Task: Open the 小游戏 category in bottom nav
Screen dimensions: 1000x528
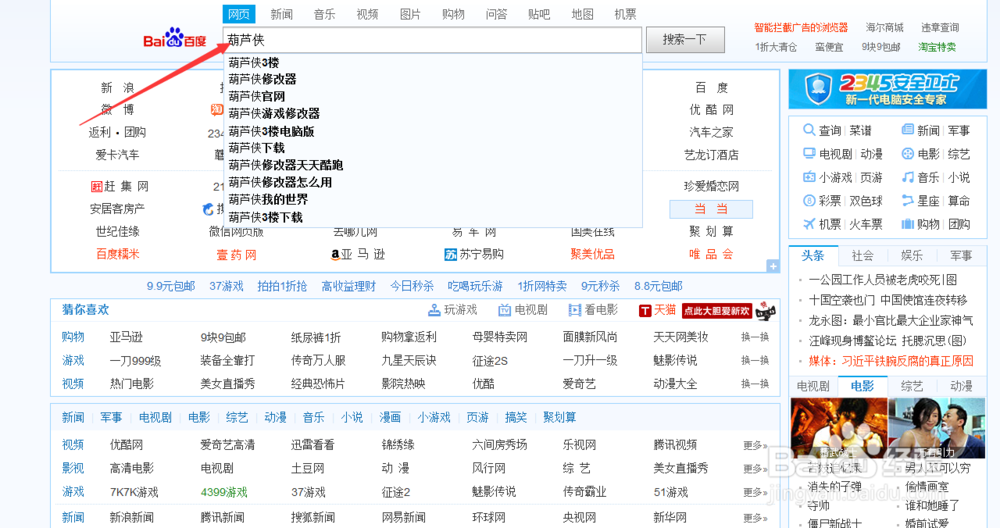Action: coord(434,418)
